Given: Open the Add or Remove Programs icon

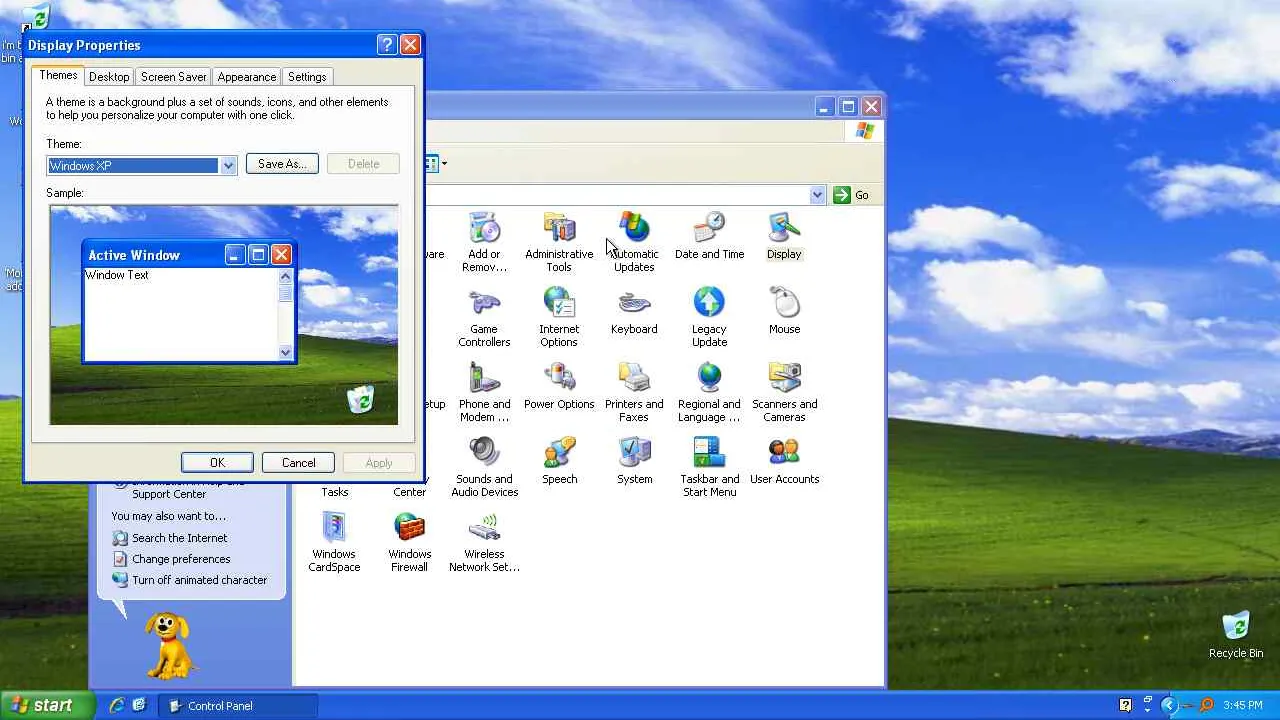Looking at the screenshot, I should pyautogui.click(x=484, y=242).
